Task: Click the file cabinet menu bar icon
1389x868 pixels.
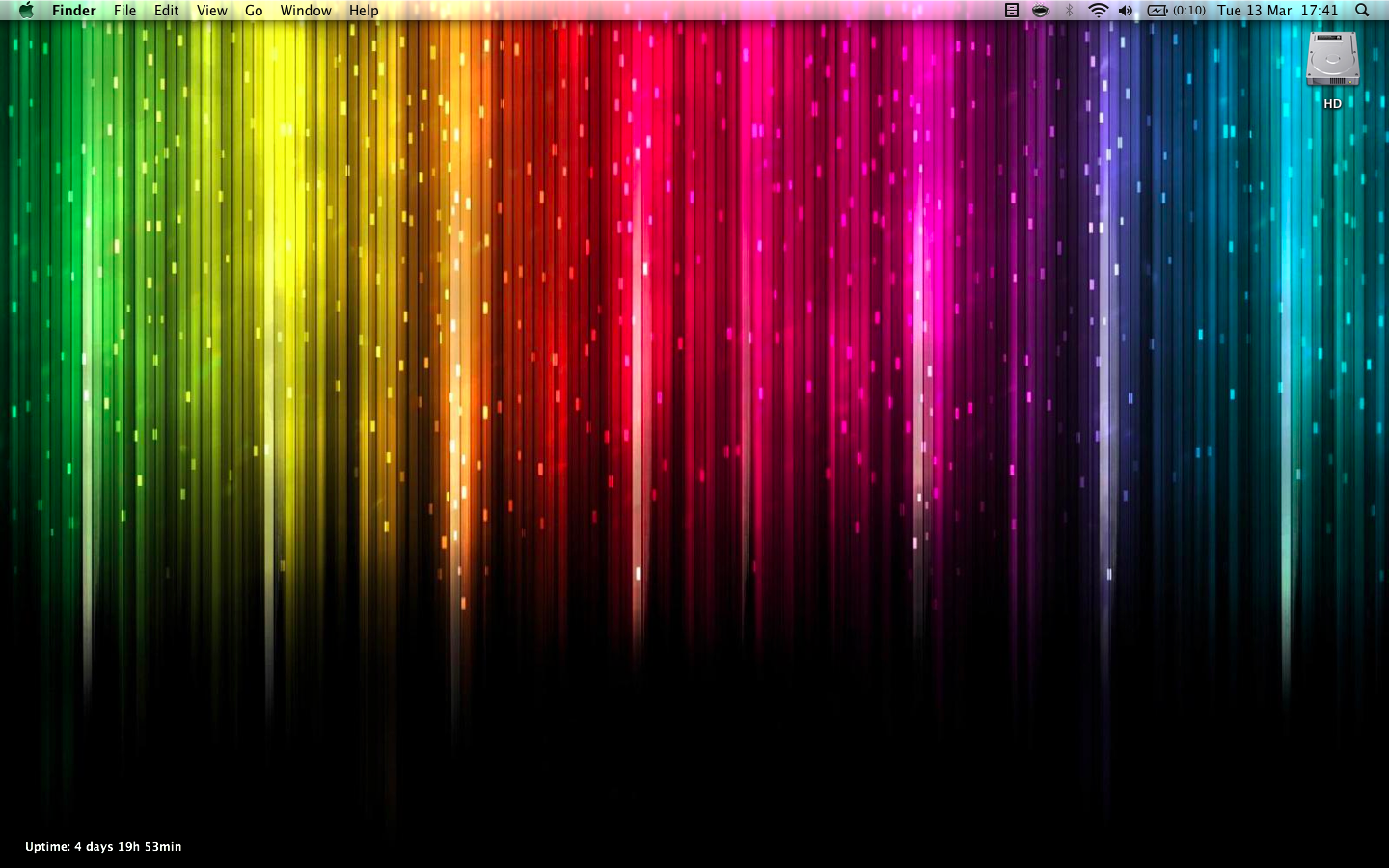Action: pos(1012,11)
